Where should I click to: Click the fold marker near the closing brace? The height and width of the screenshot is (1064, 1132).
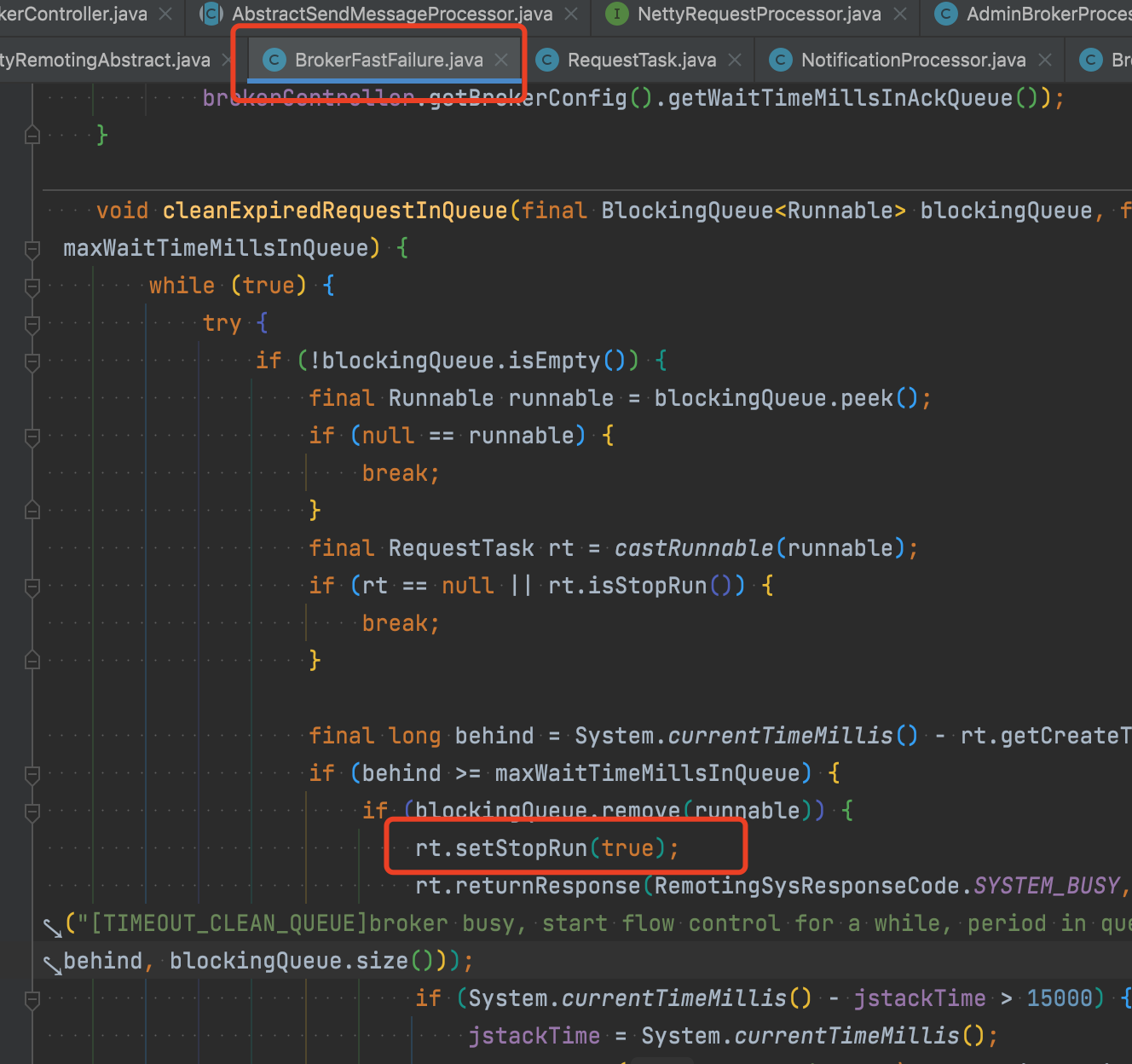pyautogui.click(x=32, y=137)
